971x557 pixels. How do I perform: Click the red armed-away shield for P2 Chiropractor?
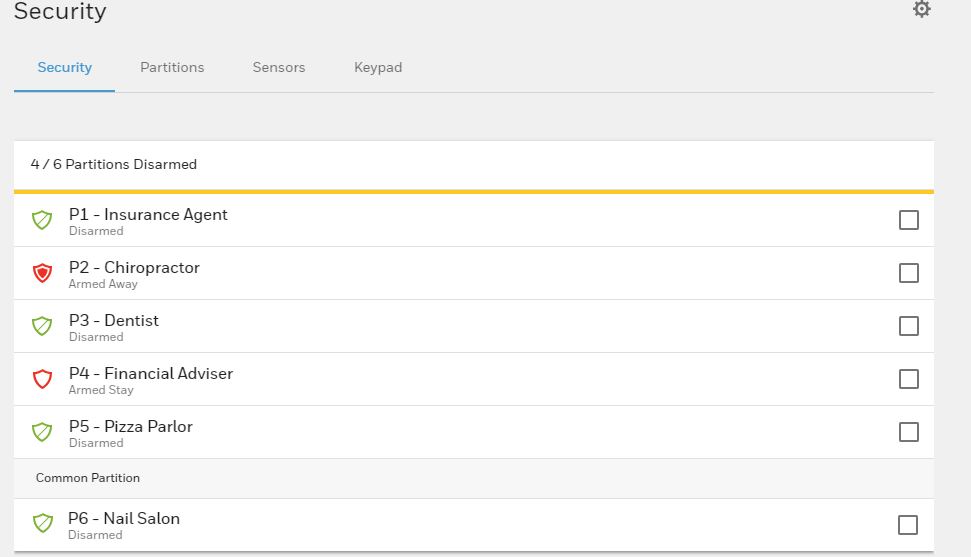pos(42,273)
